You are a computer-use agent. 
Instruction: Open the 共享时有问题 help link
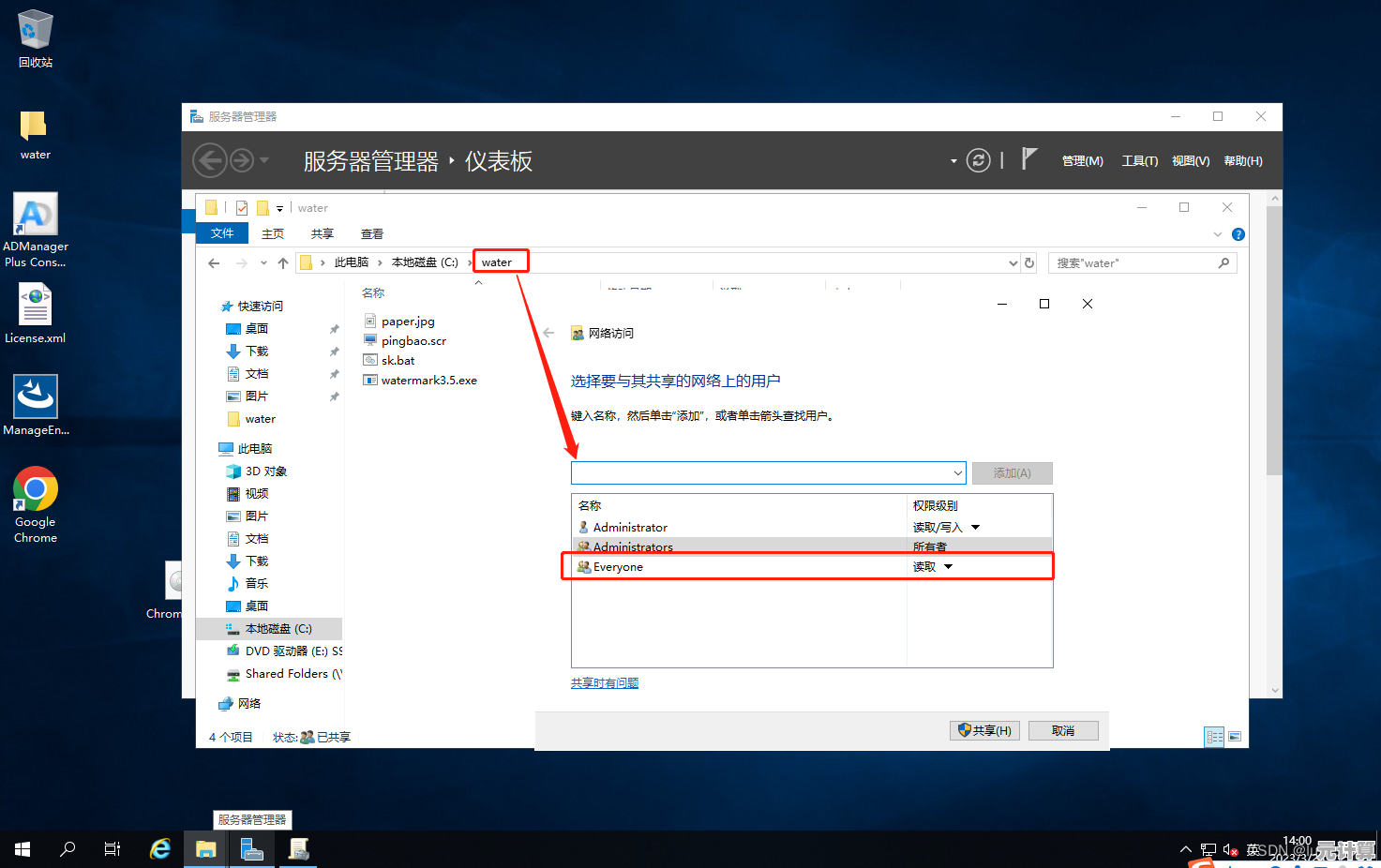pyautogui.click(x=605, y=683)
